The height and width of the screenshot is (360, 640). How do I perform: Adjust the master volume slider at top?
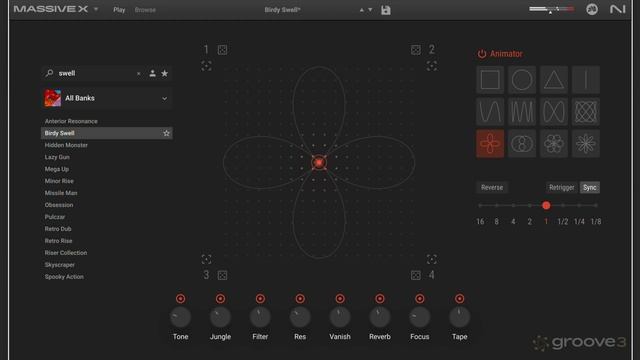click(551, 9)
